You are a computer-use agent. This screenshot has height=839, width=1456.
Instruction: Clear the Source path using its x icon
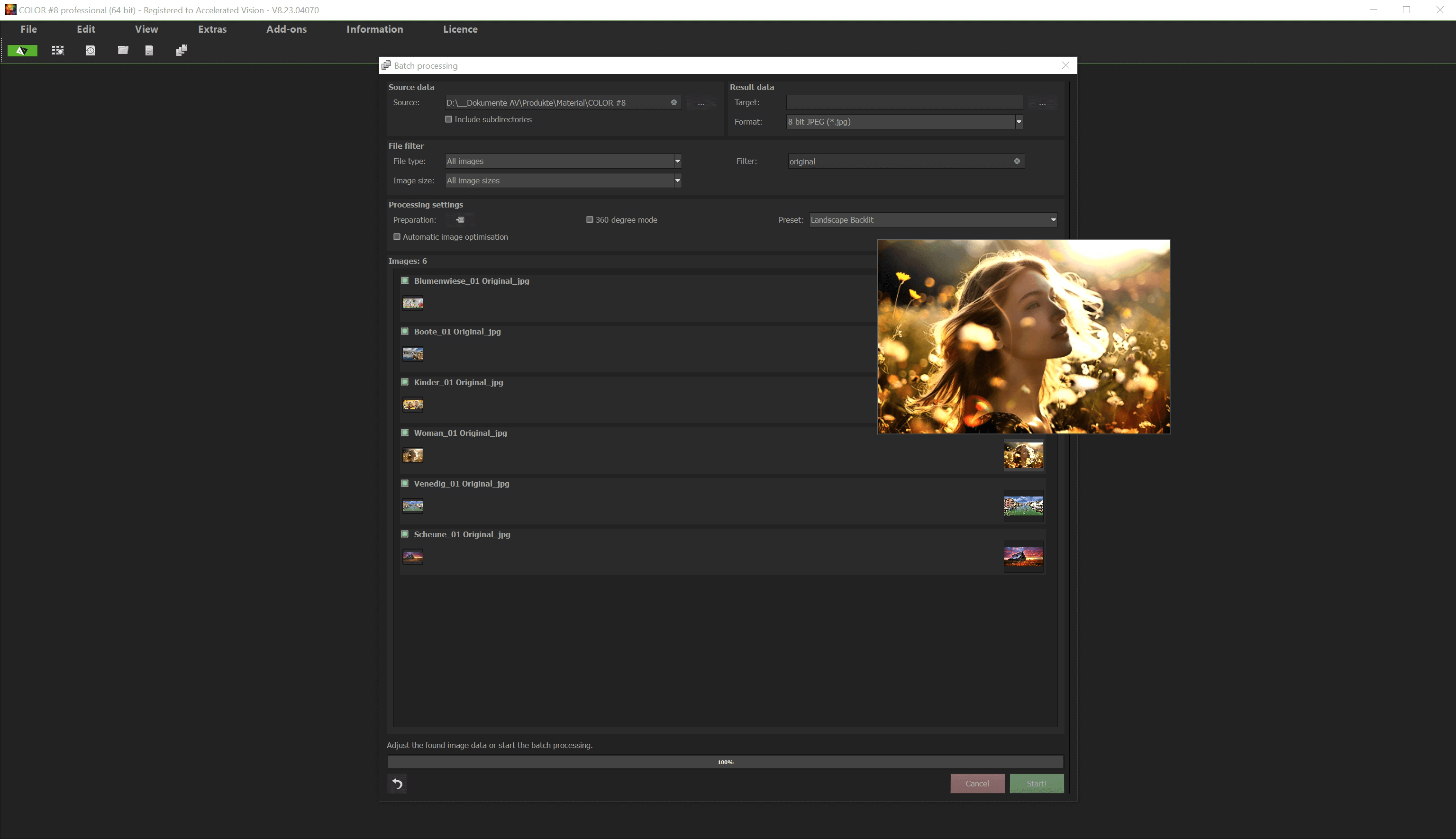673,103
